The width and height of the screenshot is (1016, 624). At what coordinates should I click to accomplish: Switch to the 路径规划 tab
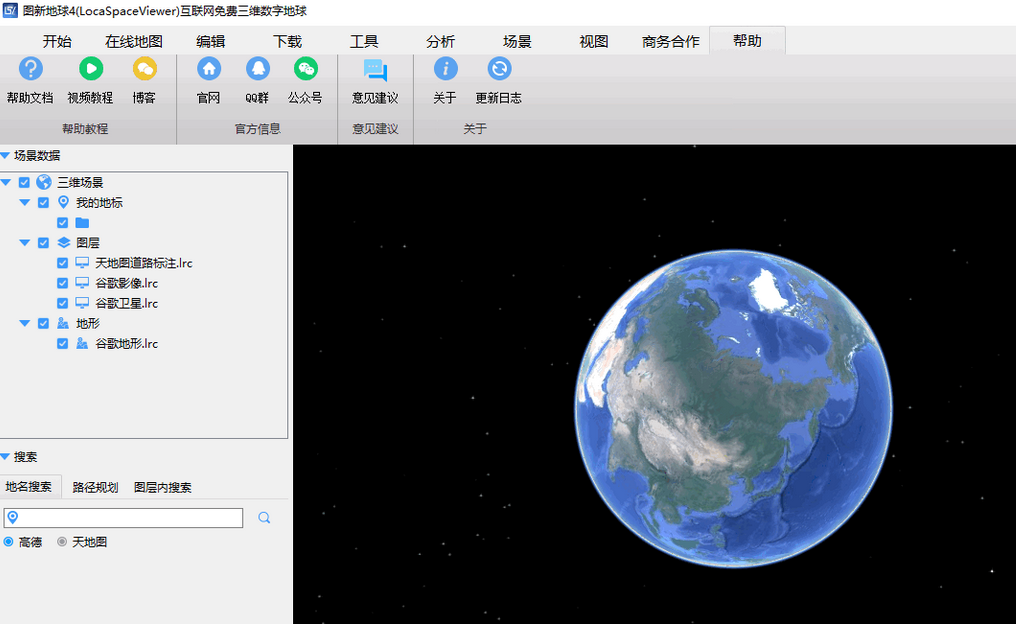tap(95, 487)
